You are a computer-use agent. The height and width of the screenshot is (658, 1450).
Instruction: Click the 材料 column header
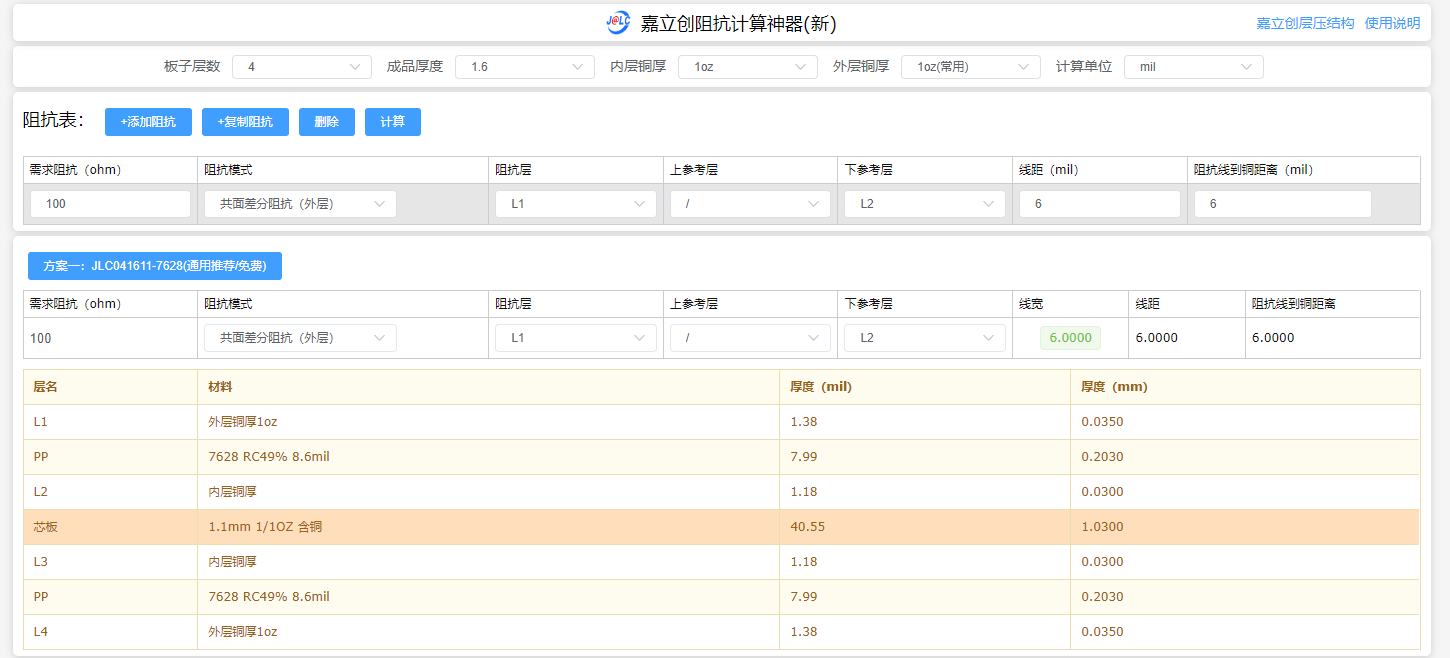pos(220,387)
